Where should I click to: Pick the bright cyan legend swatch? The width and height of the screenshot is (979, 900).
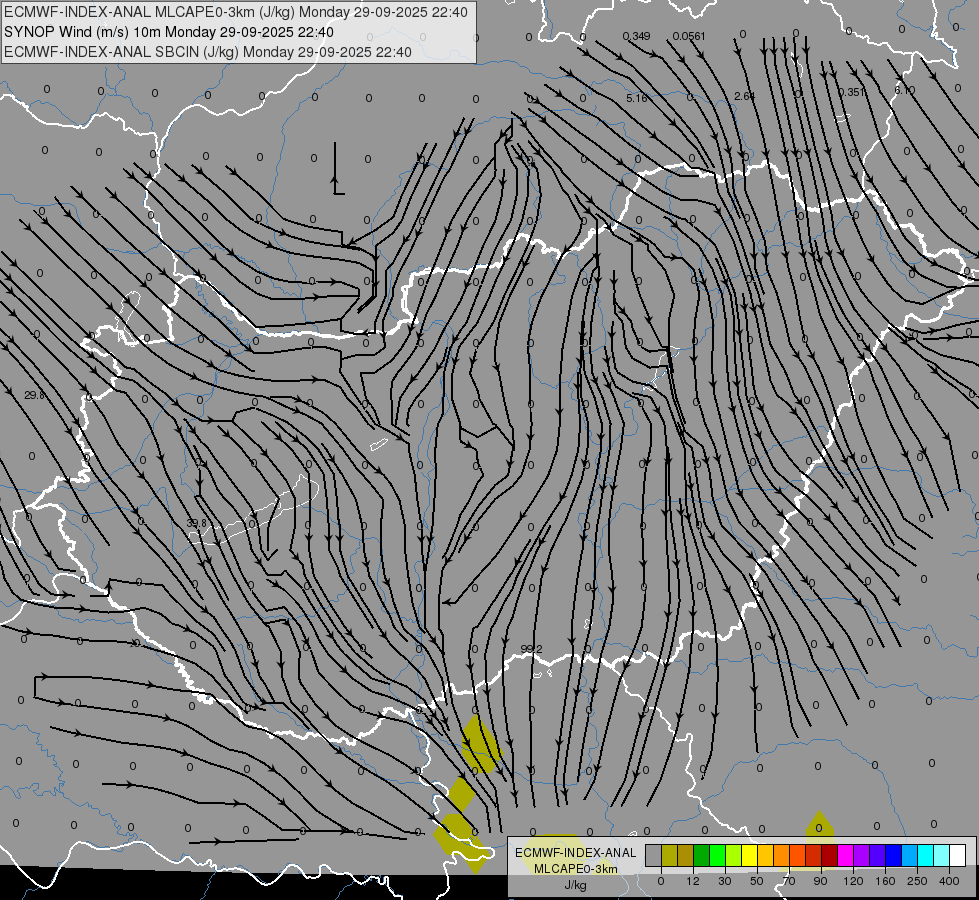[x=925, y=855]
